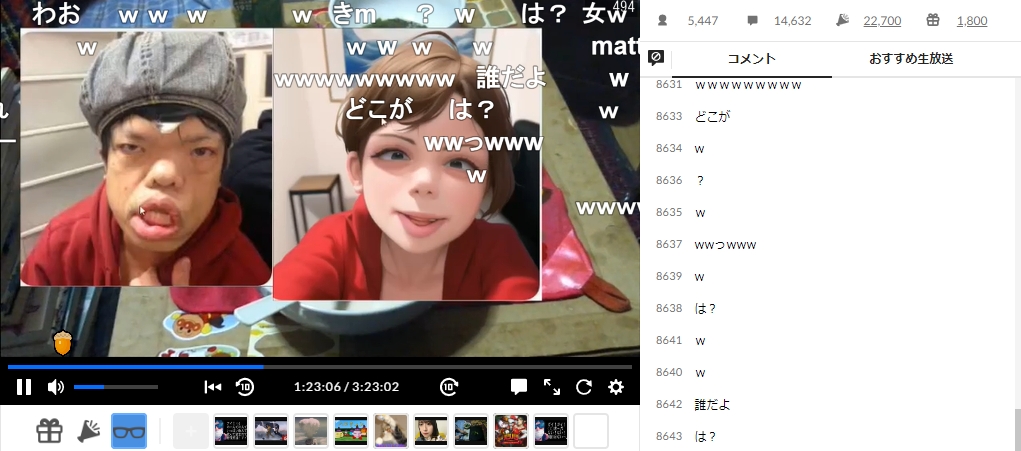The height and width of the screenshot is (451, 1021).
Task: Open the 1,800 gift points link
Action: click(x=970, y=21)
